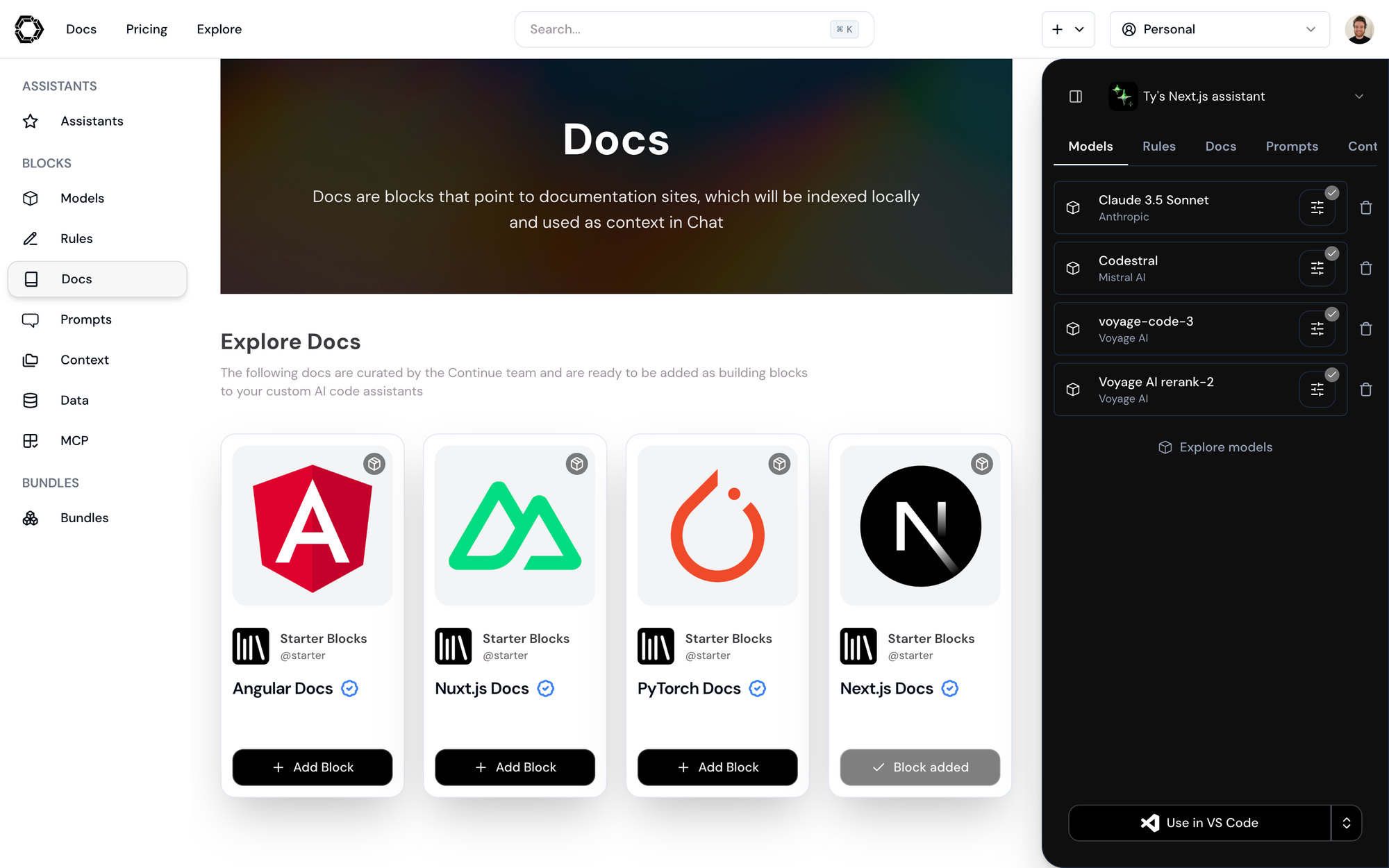Screen dimensions: 1389x868
Task: Delete the Claude 3.5 Sonnet model
Action: pyautogui.click(x=1365, y=208)
